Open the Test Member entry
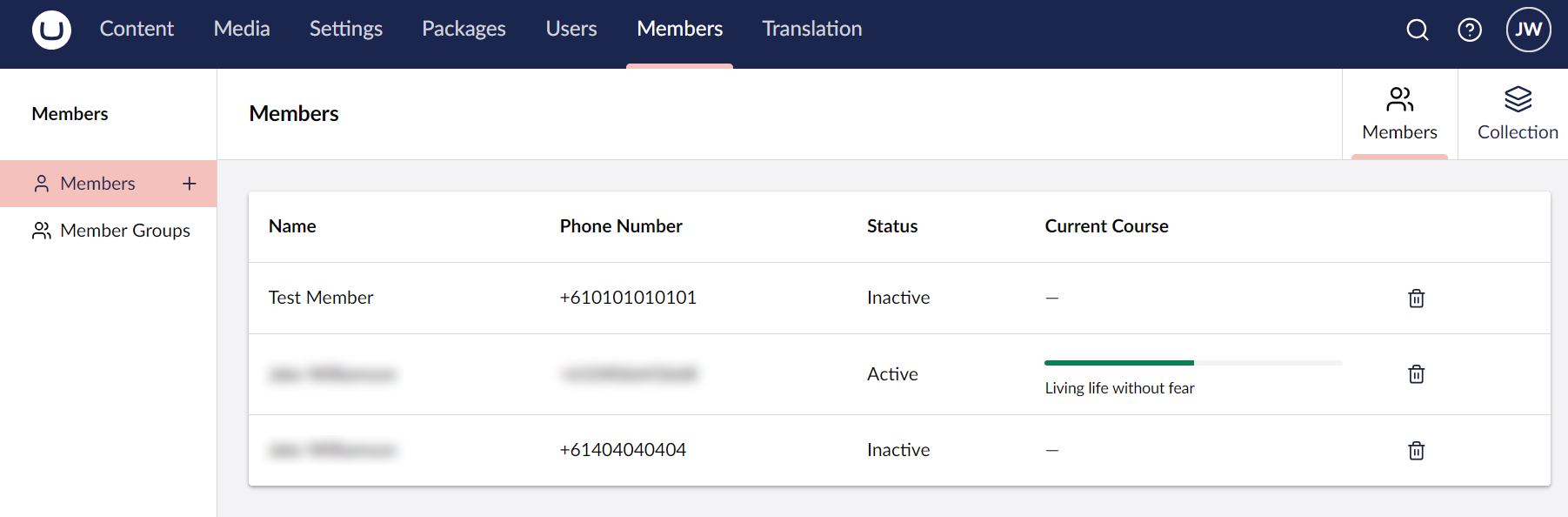This screenshot has height=517, width=1568. pyautogui.click(x=321, y=298)
